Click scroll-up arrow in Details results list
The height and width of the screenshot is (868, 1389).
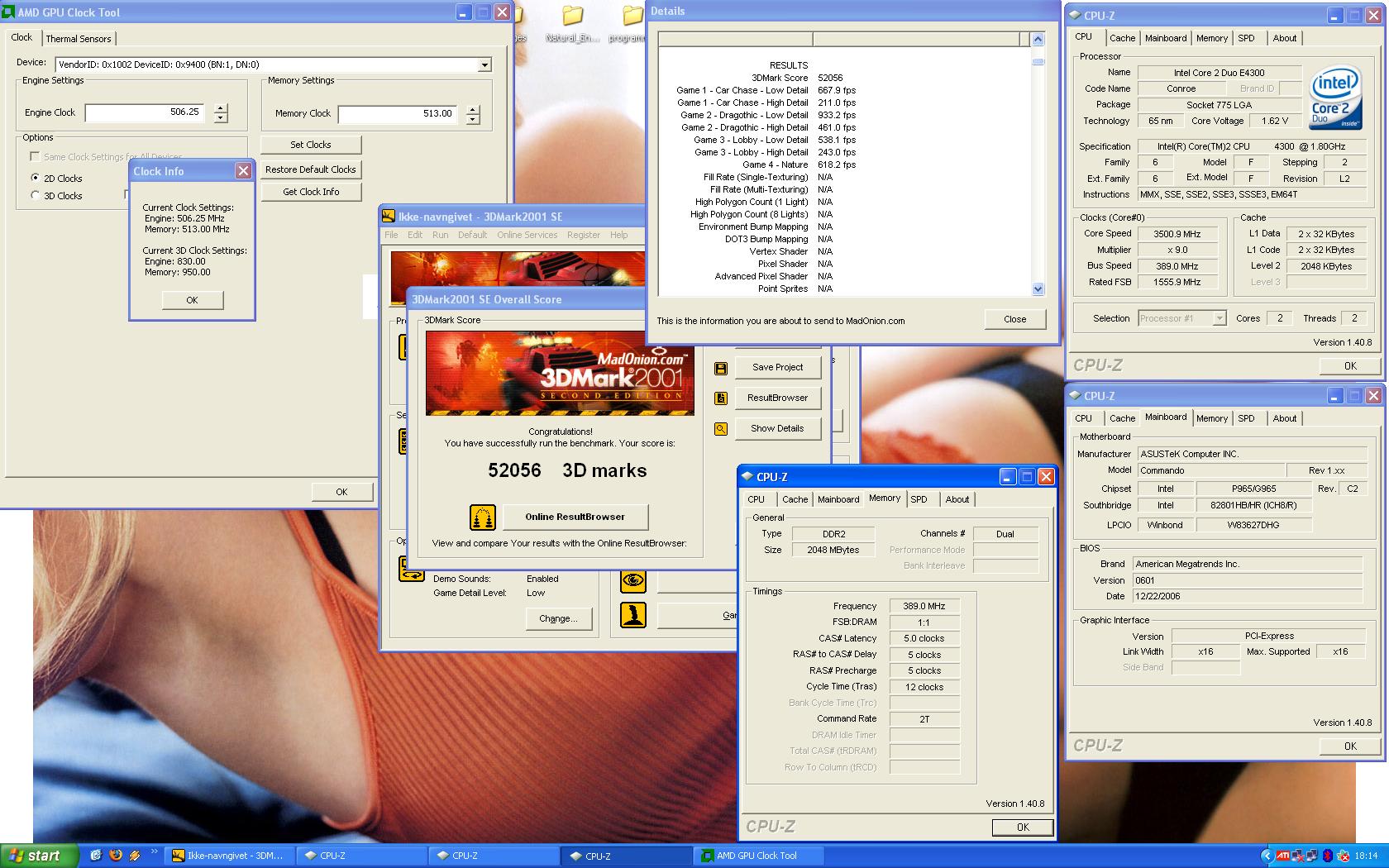[1038, 39]
